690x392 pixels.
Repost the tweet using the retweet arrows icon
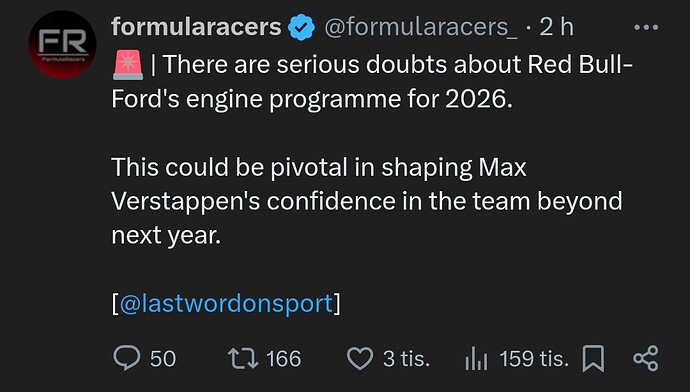coord(243,358)
